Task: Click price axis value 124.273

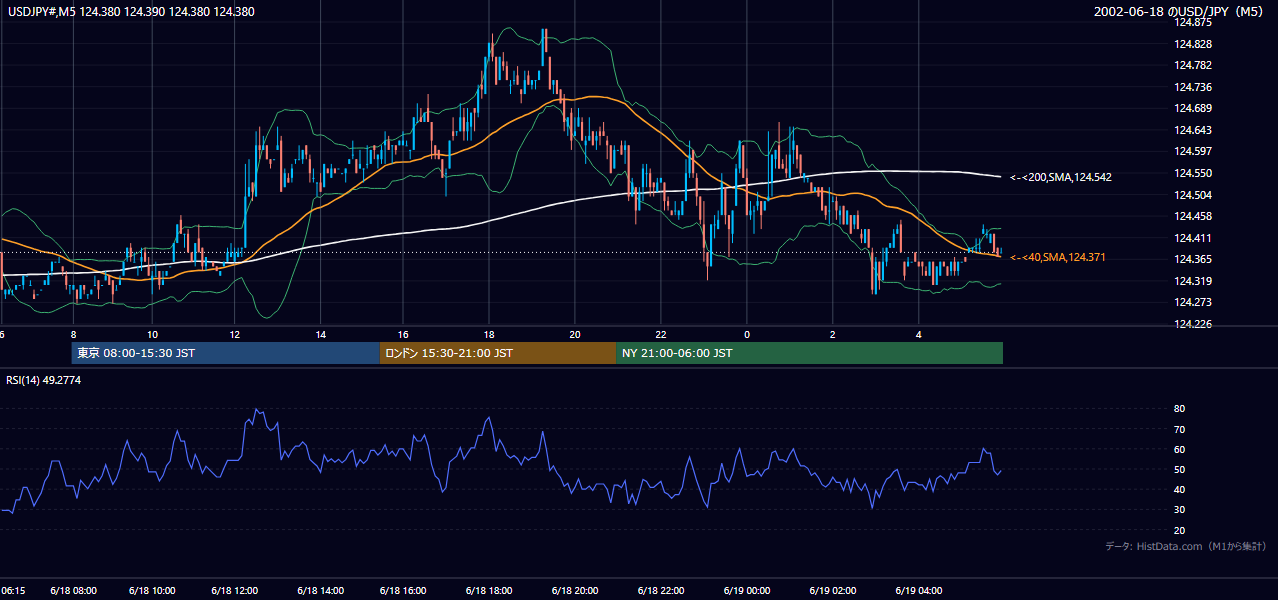Action: click(x=1192, y=302)
